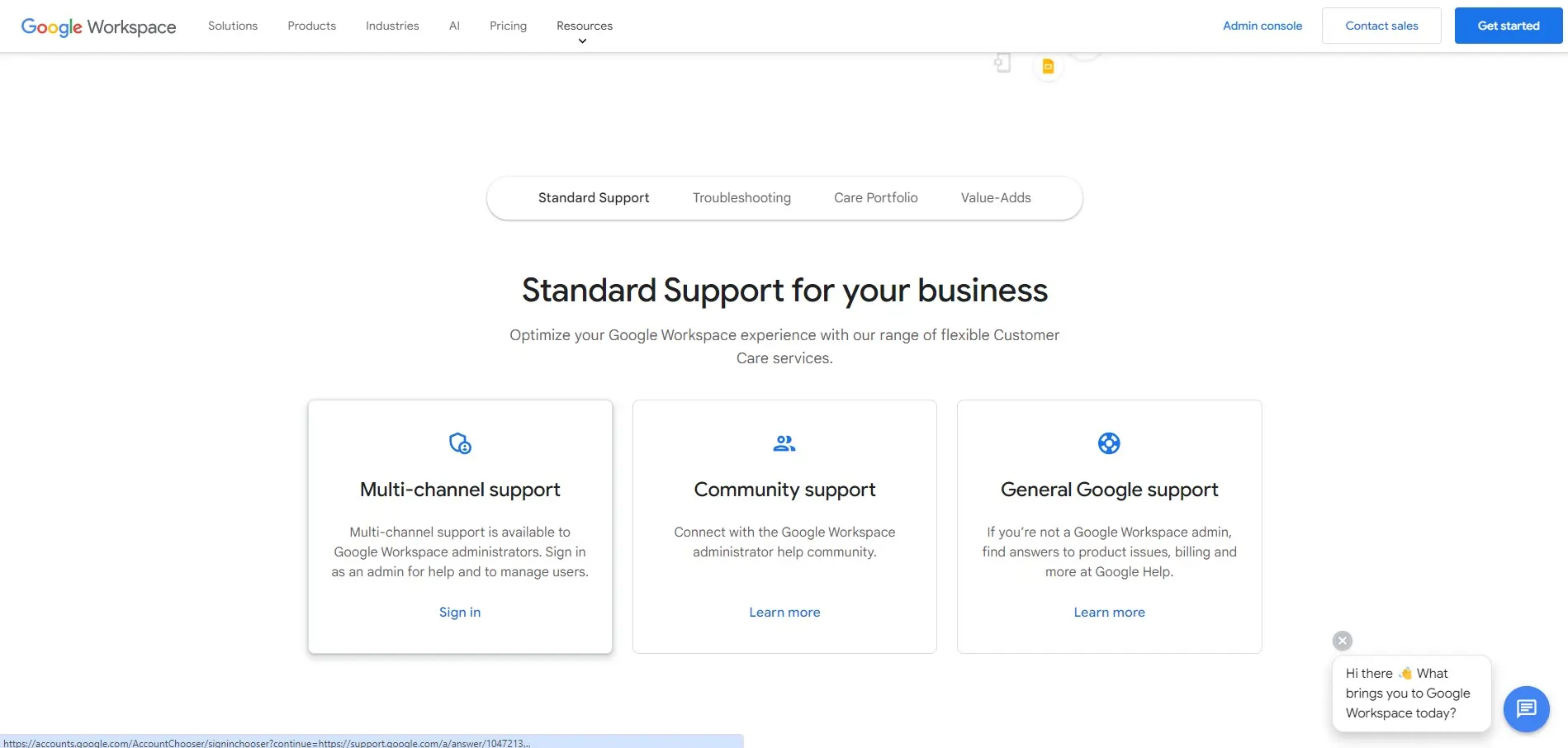Click the General Google support heading
The image size is (1568, 748).
click(x=1109, y=490)
